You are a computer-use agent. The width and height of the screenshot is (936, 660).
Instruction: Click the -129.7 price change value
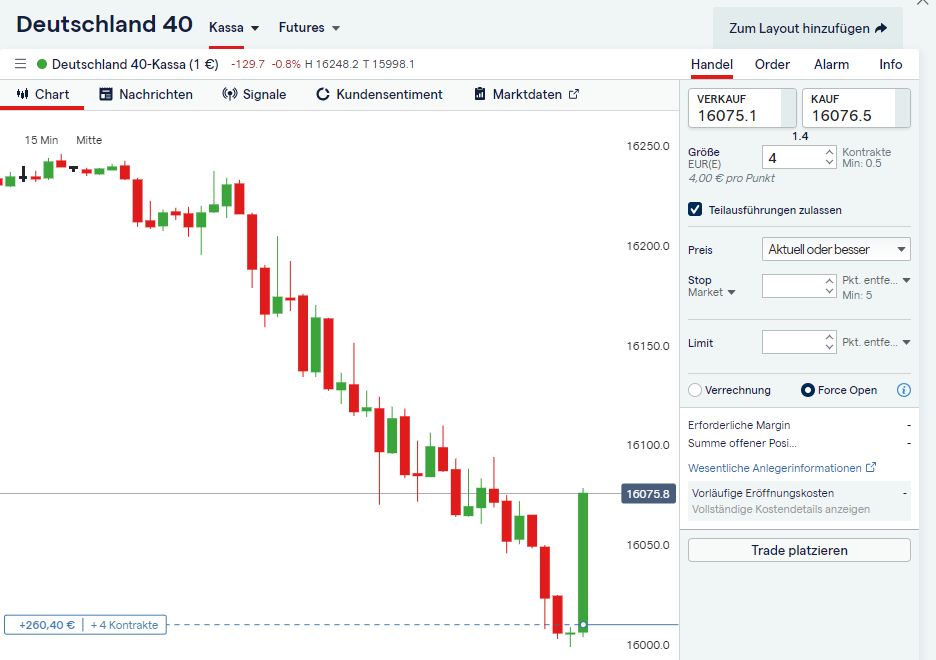click(x=248, y=64)
